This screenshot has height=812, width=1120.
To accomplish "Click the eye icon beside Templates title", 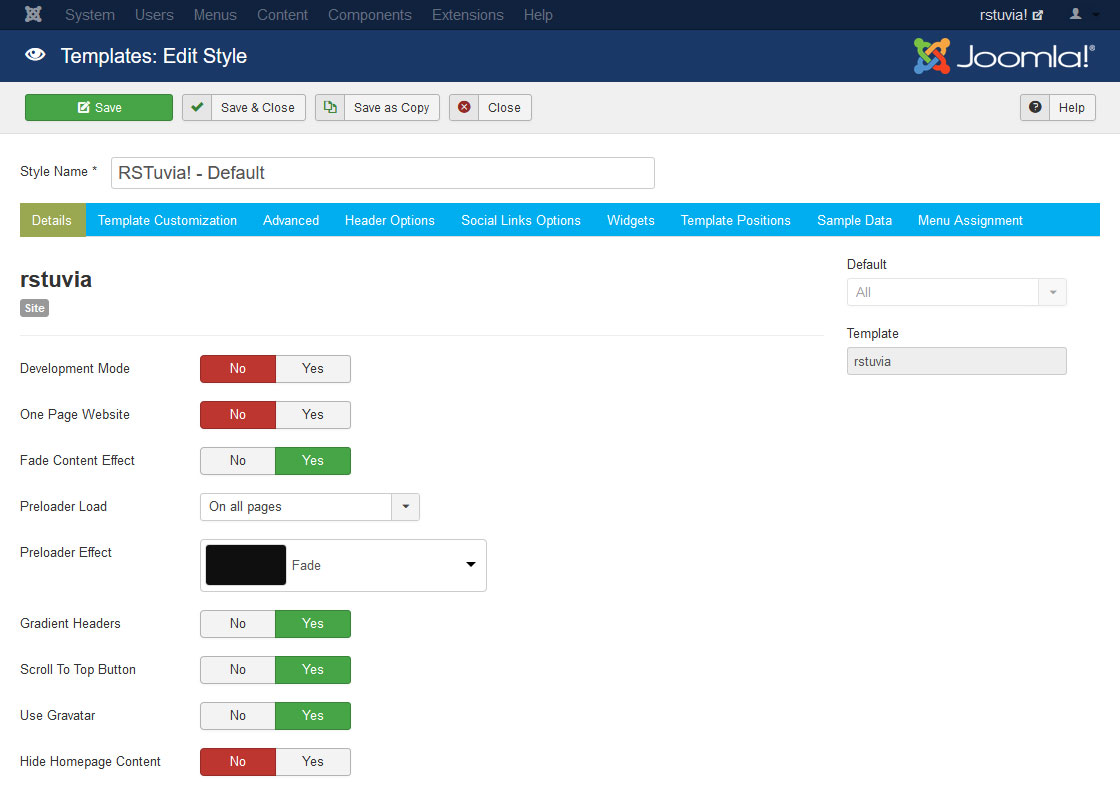I will click(x=35, y=55).
